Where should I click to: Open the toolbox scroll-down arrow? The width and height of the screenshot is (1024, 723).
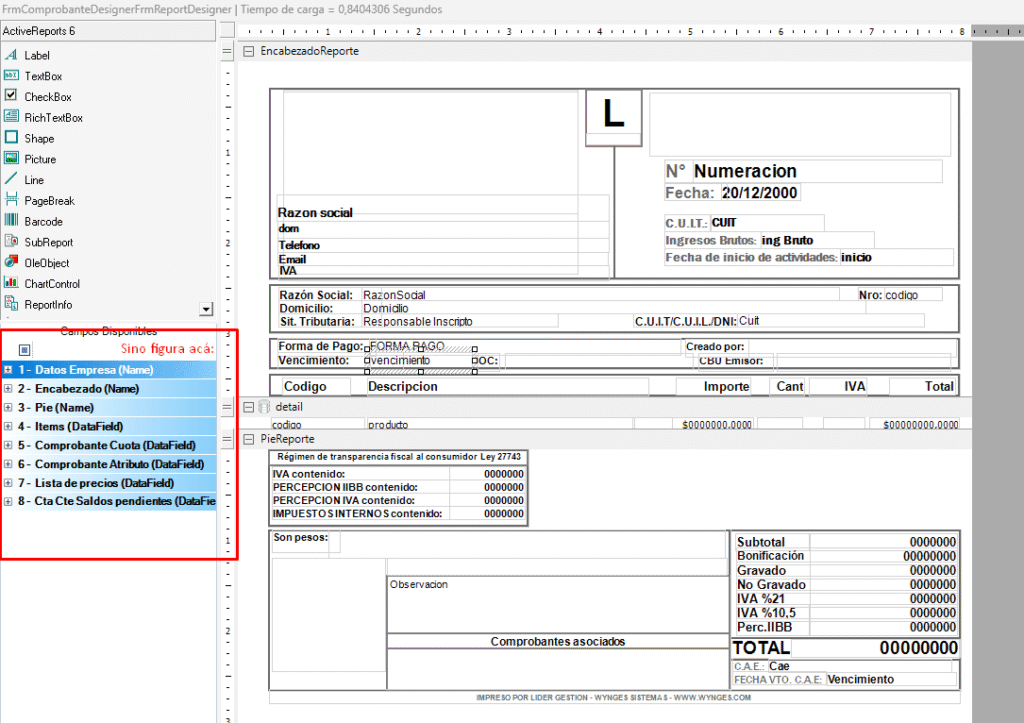pos(207,310)
